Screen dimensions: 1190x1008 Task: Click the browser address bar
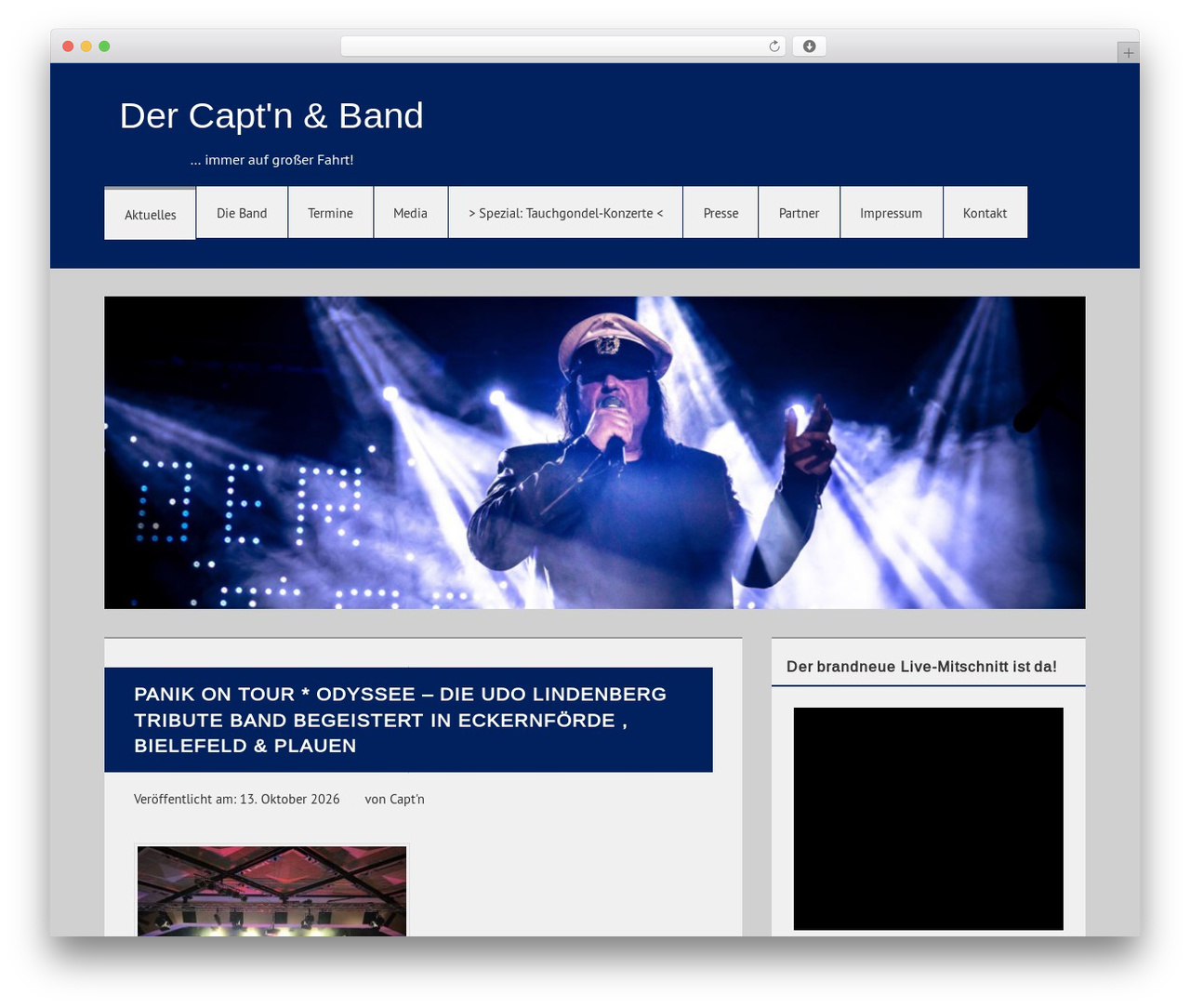[x=562, y=46]
